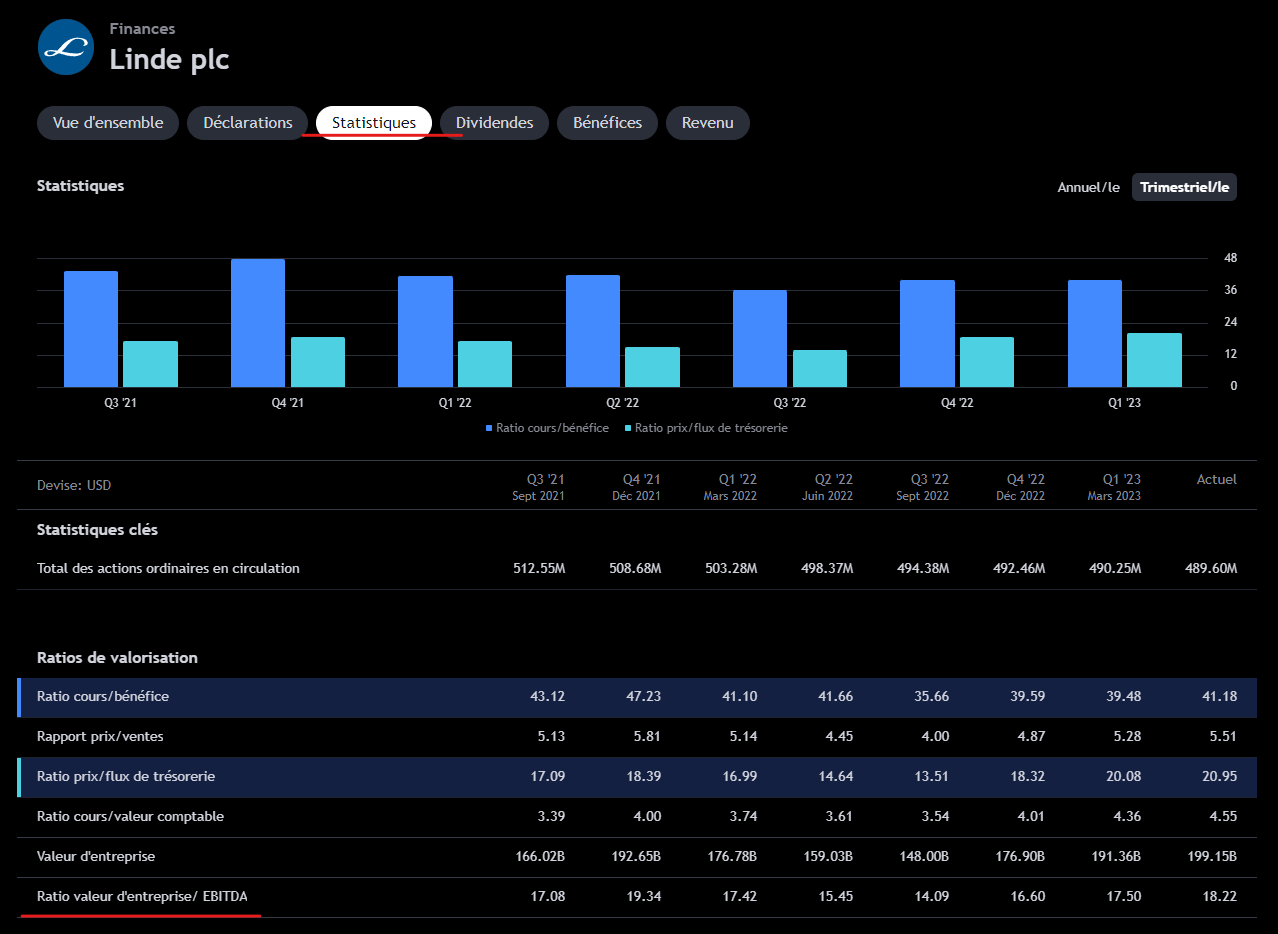Click the Q4 '22 Déc 2022 column header
This screenshot has width=1278, height=934.
(1020, 487)
